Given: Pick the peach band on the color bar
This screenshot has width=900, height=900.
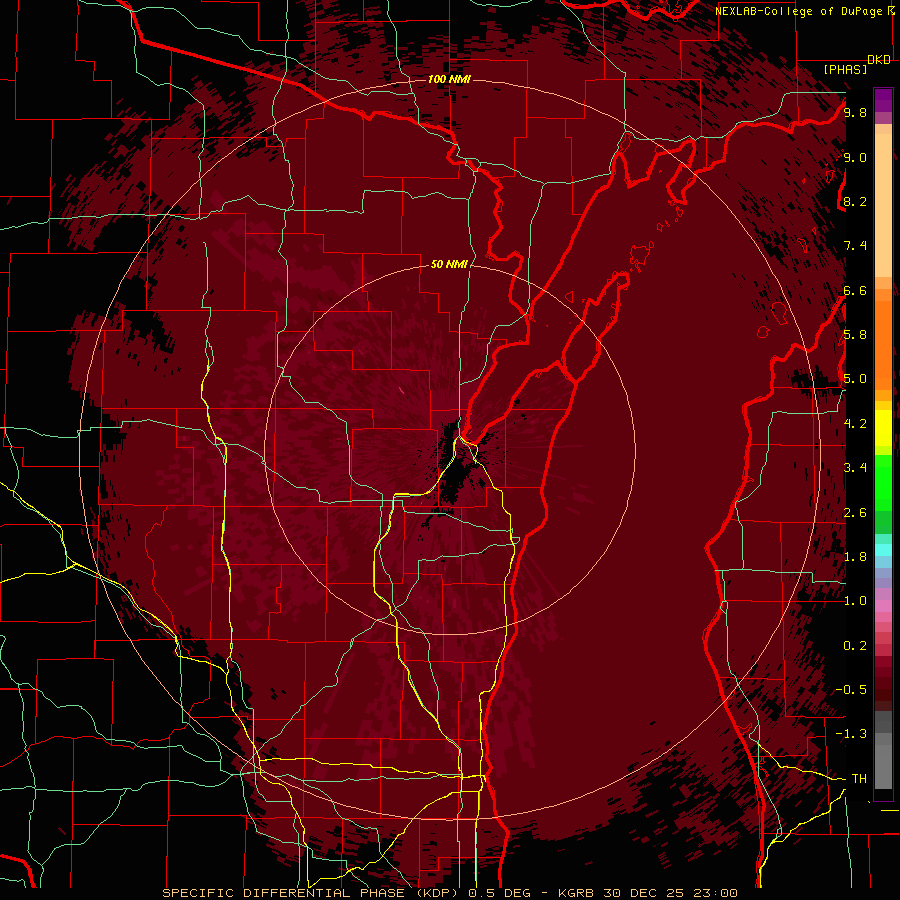Looking at the screenshot, I should 883,205.
